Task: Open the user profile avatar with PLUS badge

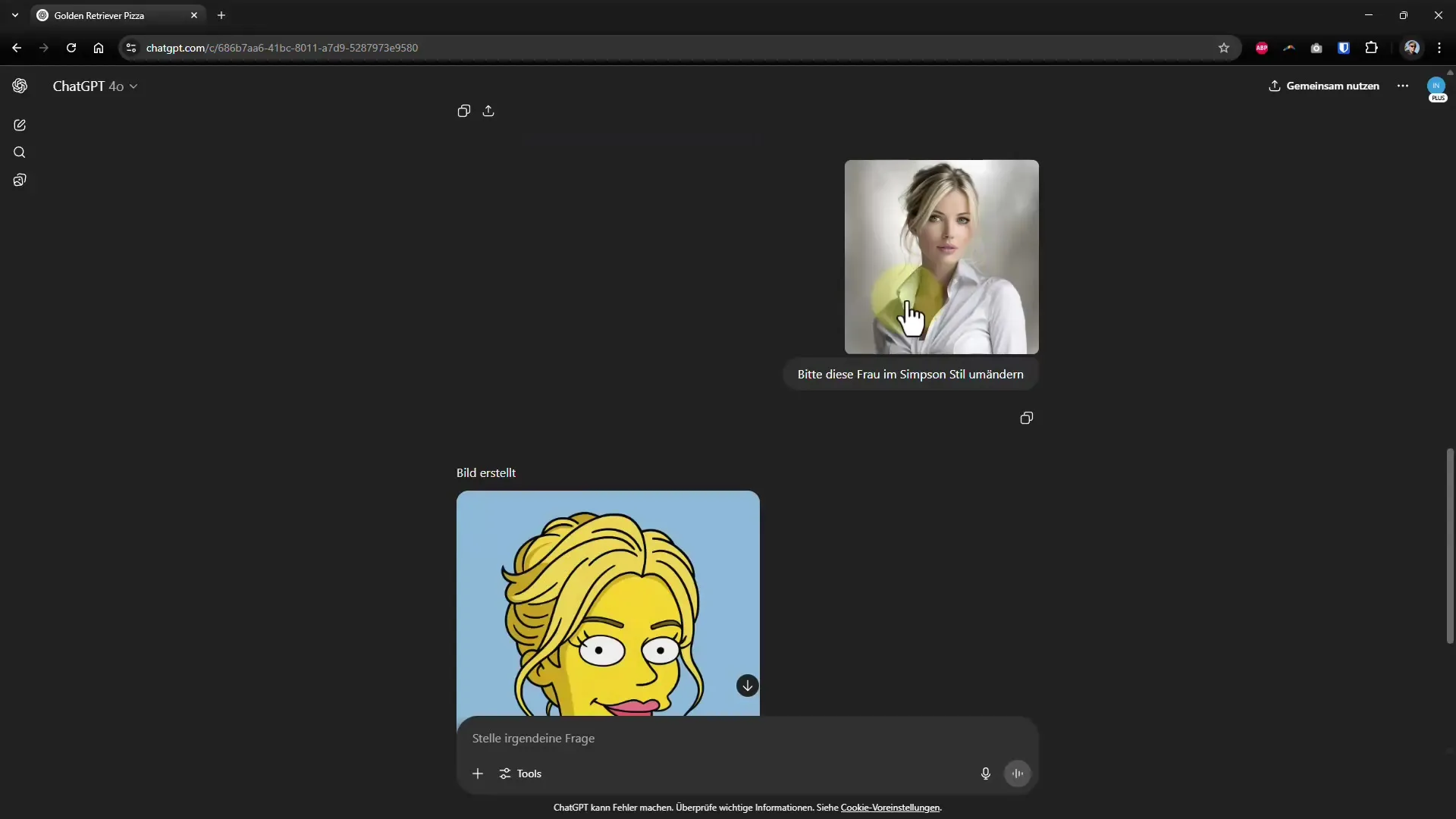Action: coord(1436,88)
